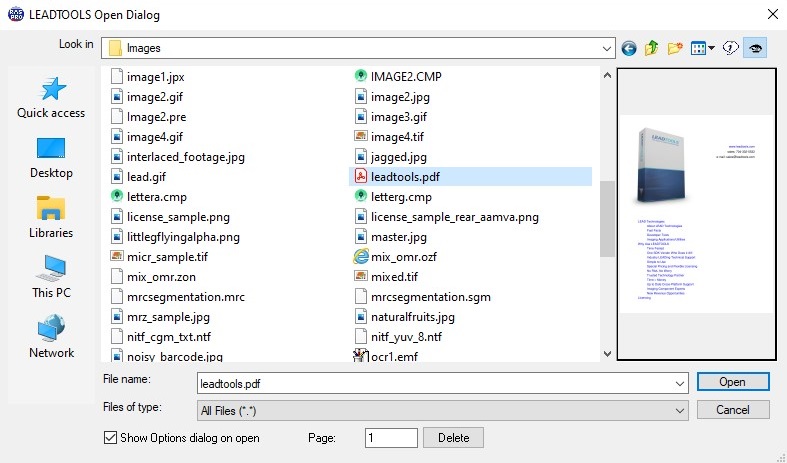This screenshot has width=787, height=463.
Task: Select the file named interlaced_footage.jpg
Action: (186, 157)
